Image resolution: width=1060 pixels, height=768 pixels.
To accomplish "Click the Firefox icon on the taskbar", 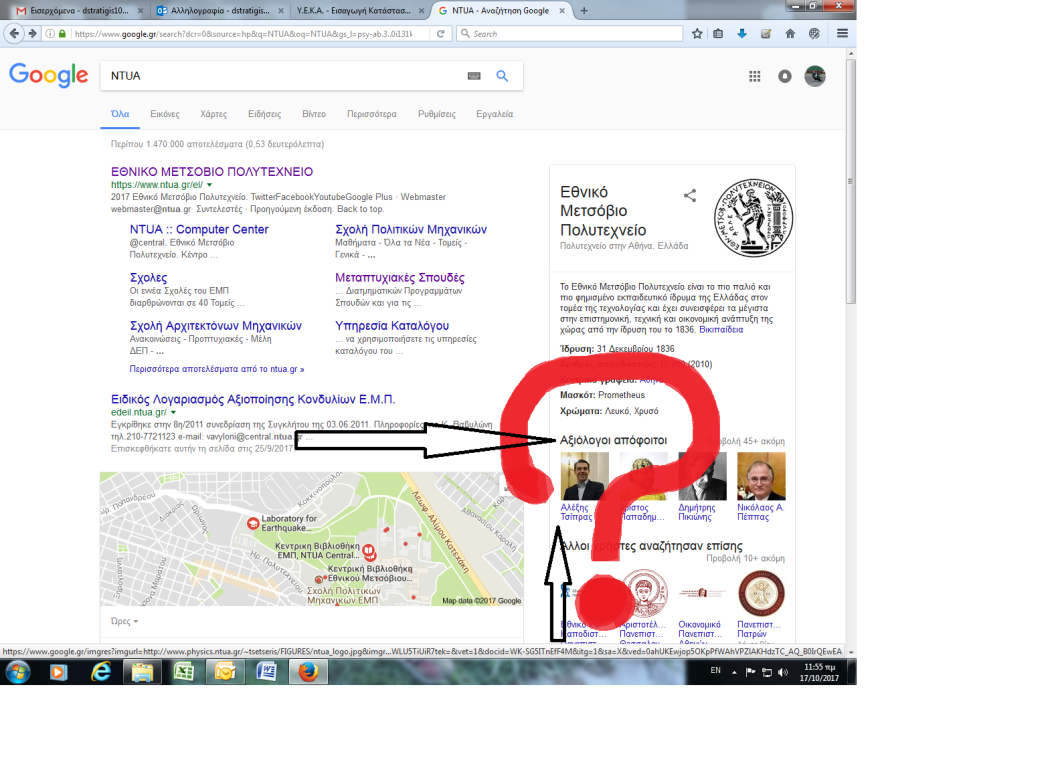I will click(308, 672).
